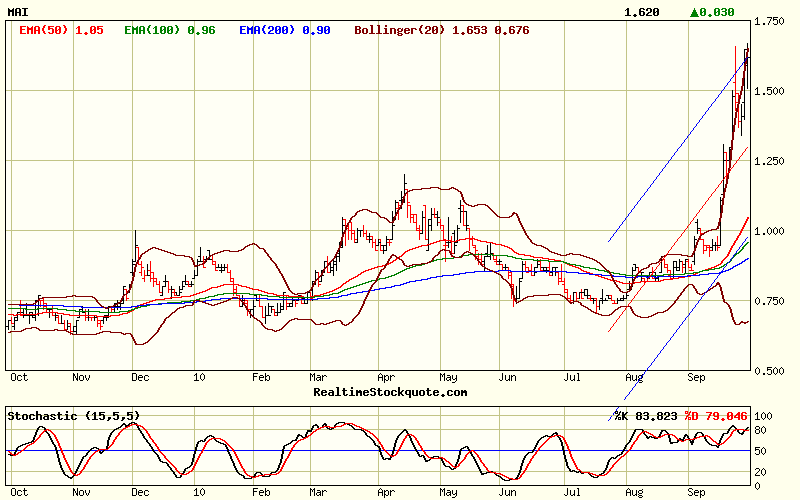The height and width of the screenshot is (500, 800).
Task: Click the green up-arrow price change indicator
Action: click(695, 12)
